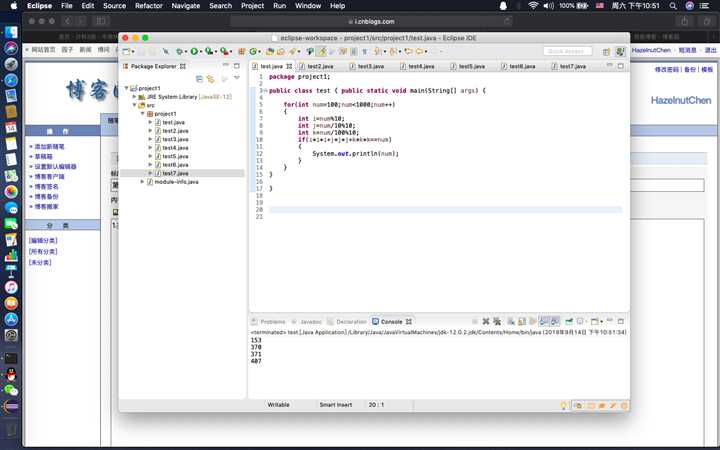Open the App Store from the Dock
Image resolution: width=720 pixels, height=450 pixels.
click(x=11, y=319)
